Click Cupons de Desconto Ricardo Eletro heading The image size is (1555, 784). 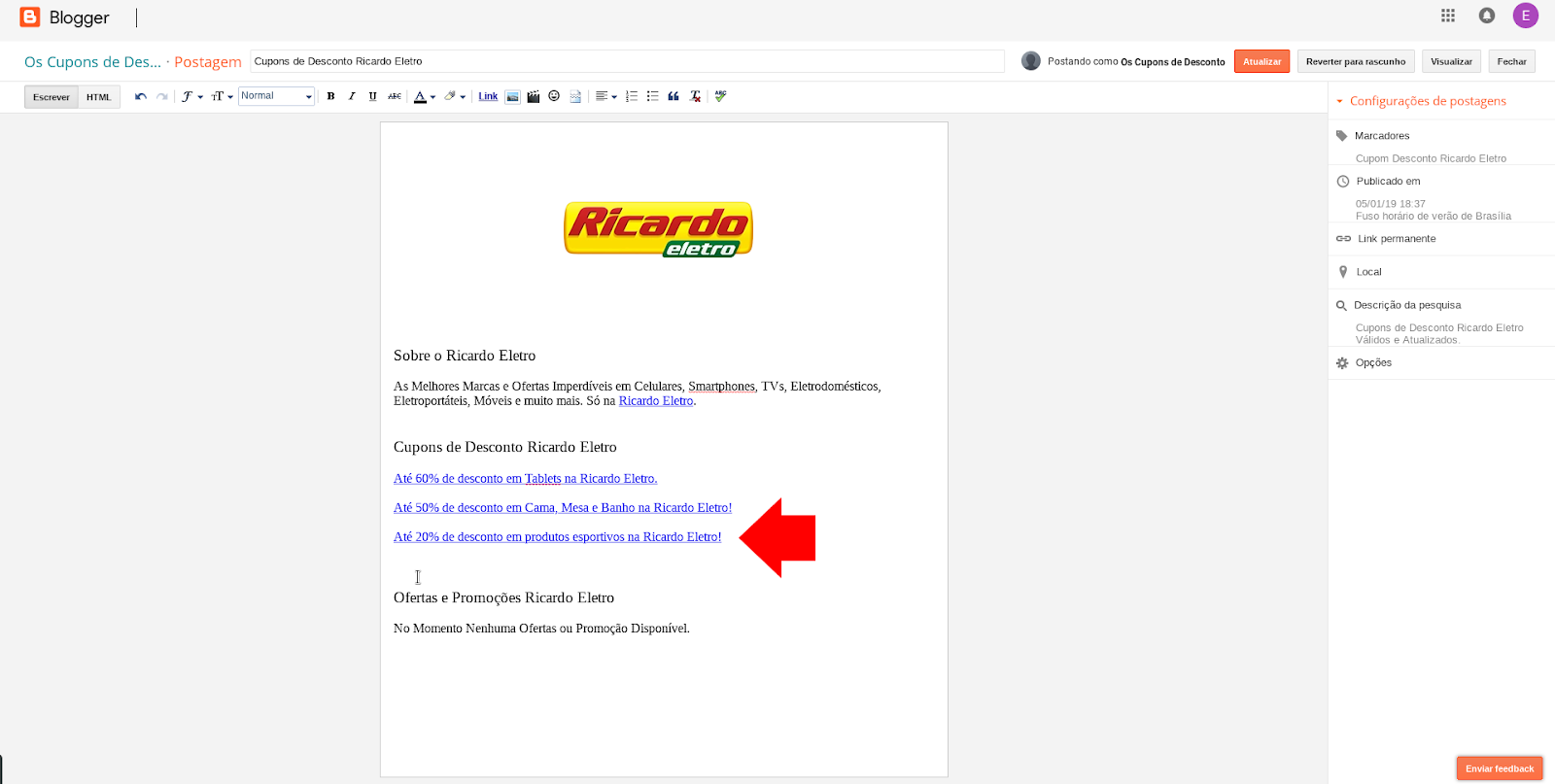pos(505,447)
